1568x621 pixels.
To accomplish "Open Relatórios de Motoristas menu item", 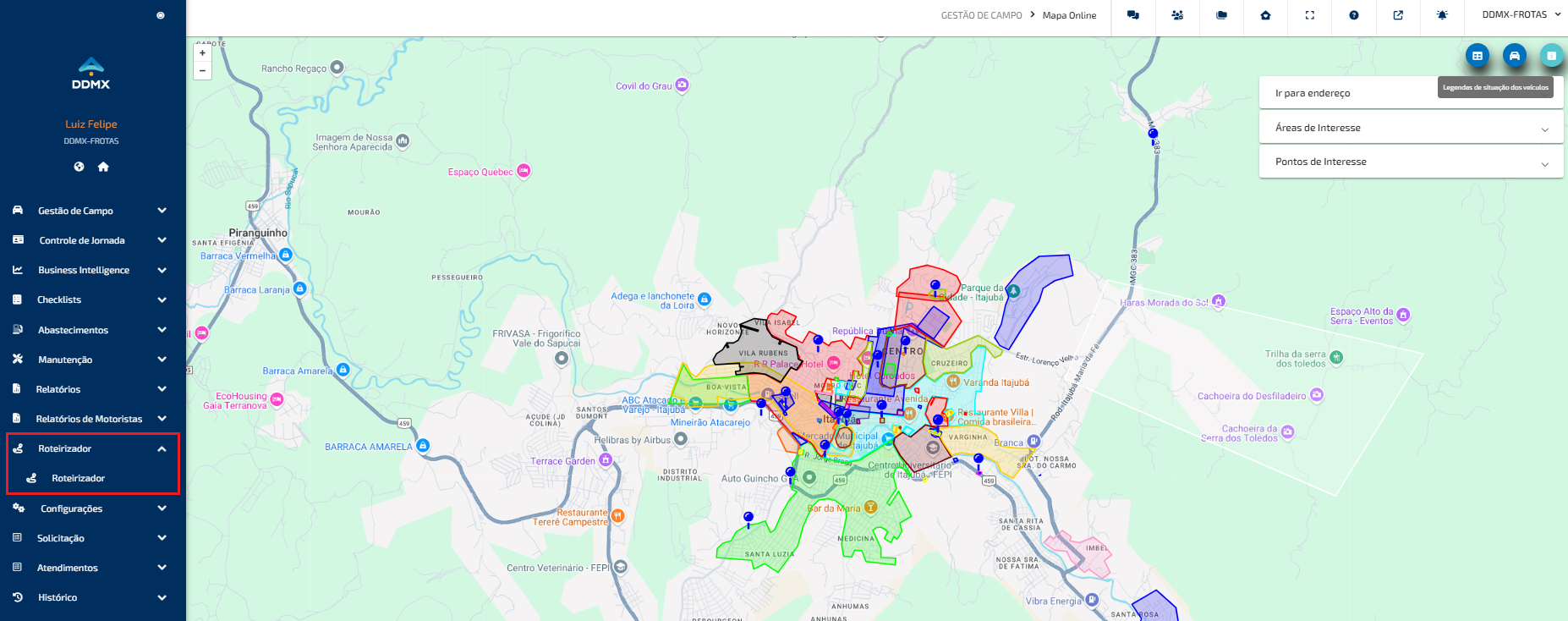I will coord(89,419).
